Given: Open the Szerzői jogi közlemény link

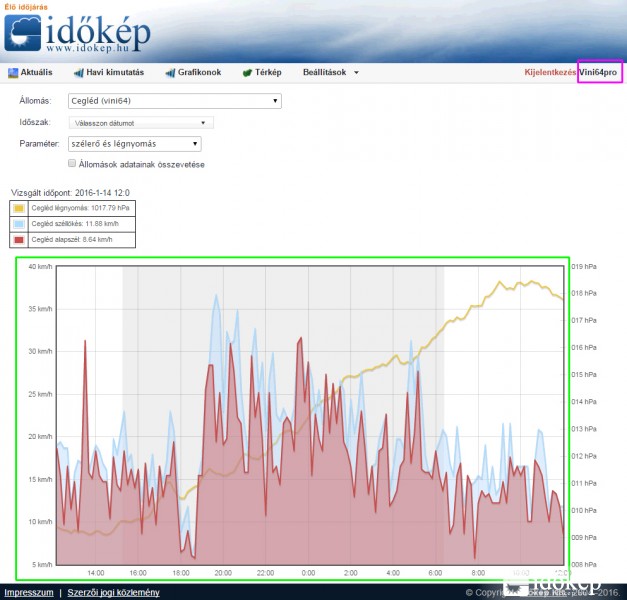Looking at the screenshot, I should click(112, 593).
